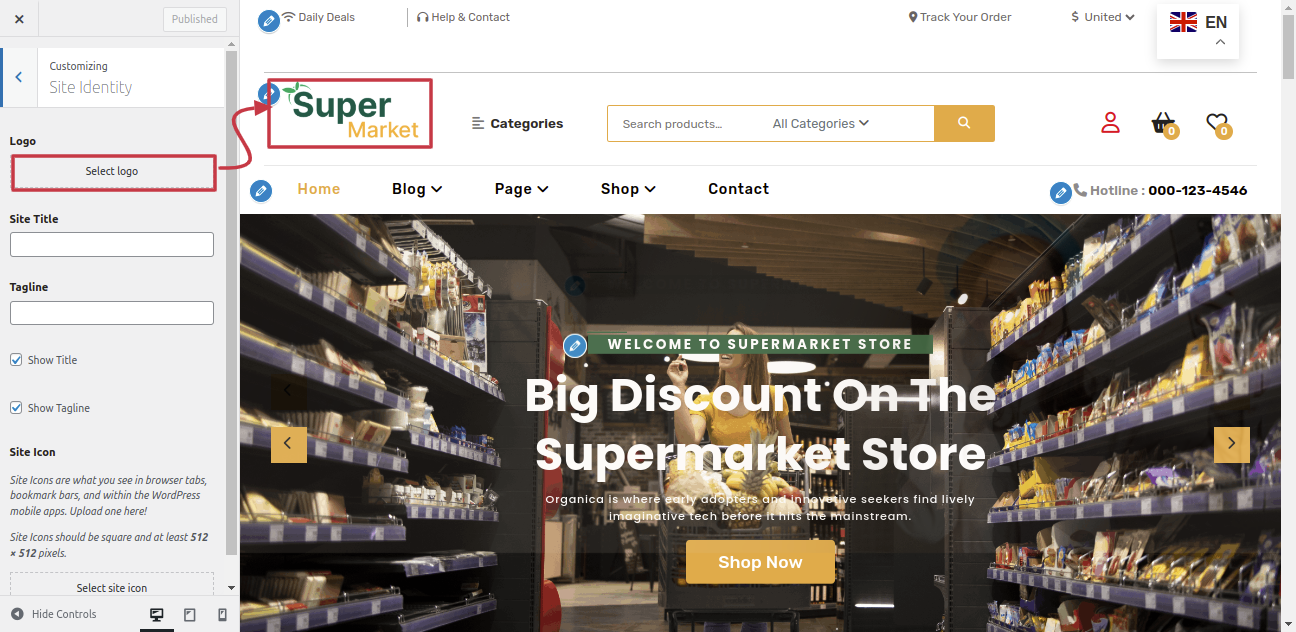Uncheck the Show Tagline checkbox
The image size is (1296, 632).
click(x=16, y=407)
